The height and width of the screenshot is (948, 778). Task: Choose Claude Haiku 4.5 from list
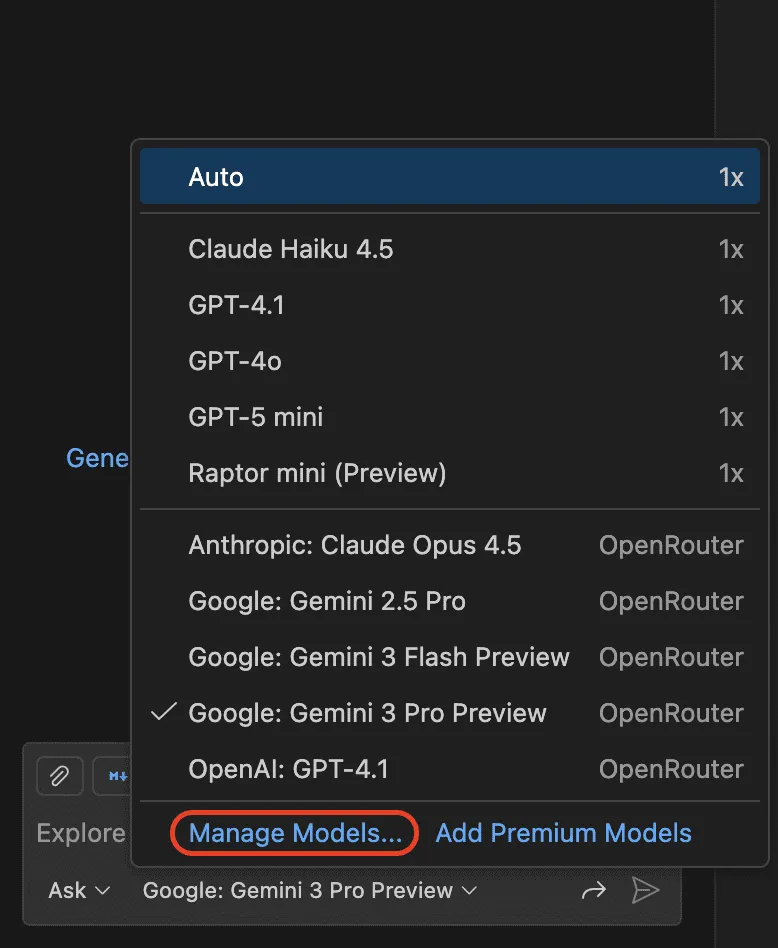pos(449,249)
